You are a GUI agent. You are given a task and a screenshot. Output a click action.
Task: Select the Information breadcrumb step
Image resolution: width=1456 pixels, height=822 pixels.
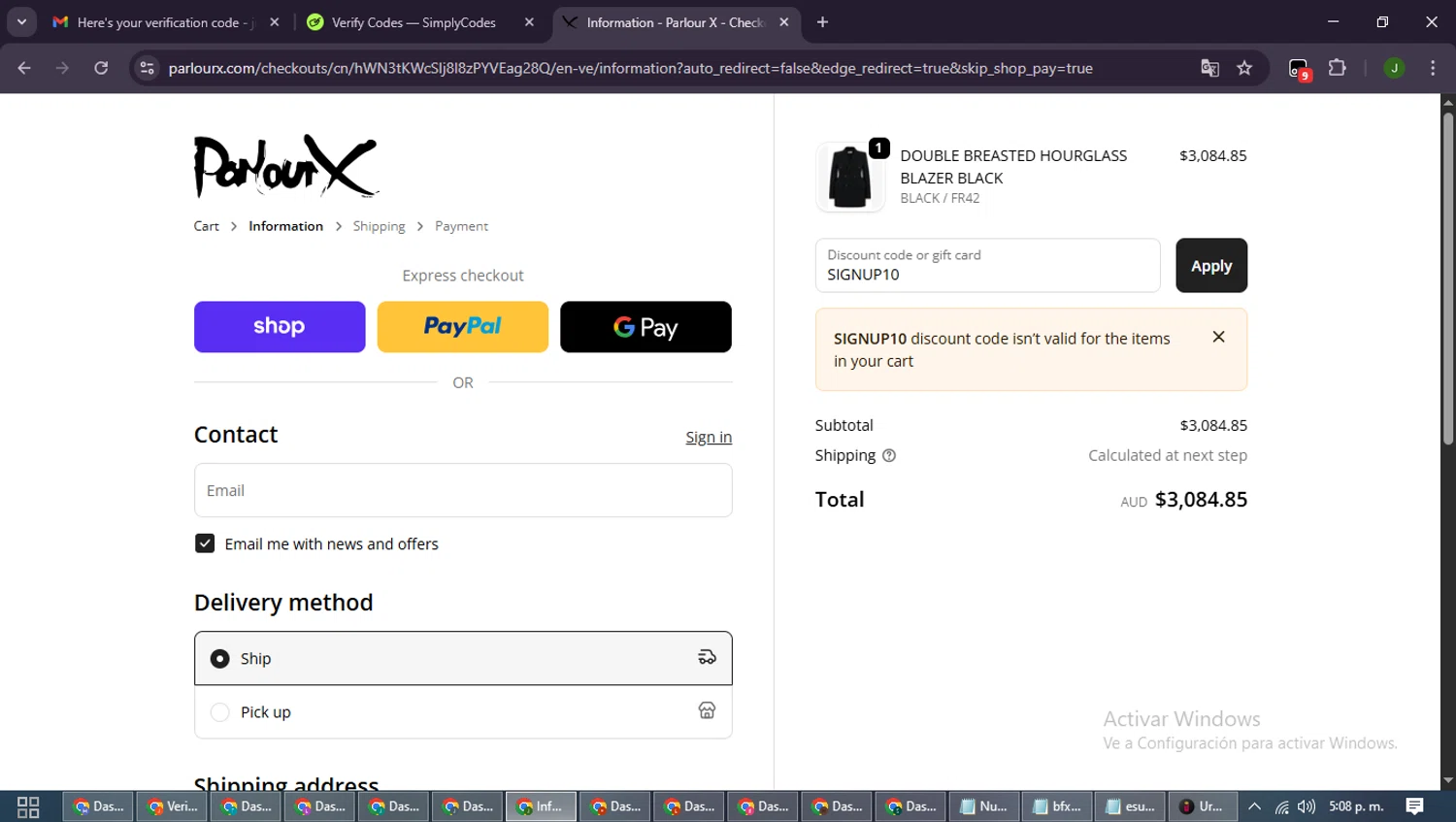pyautogui.click(x=285, y=226)
